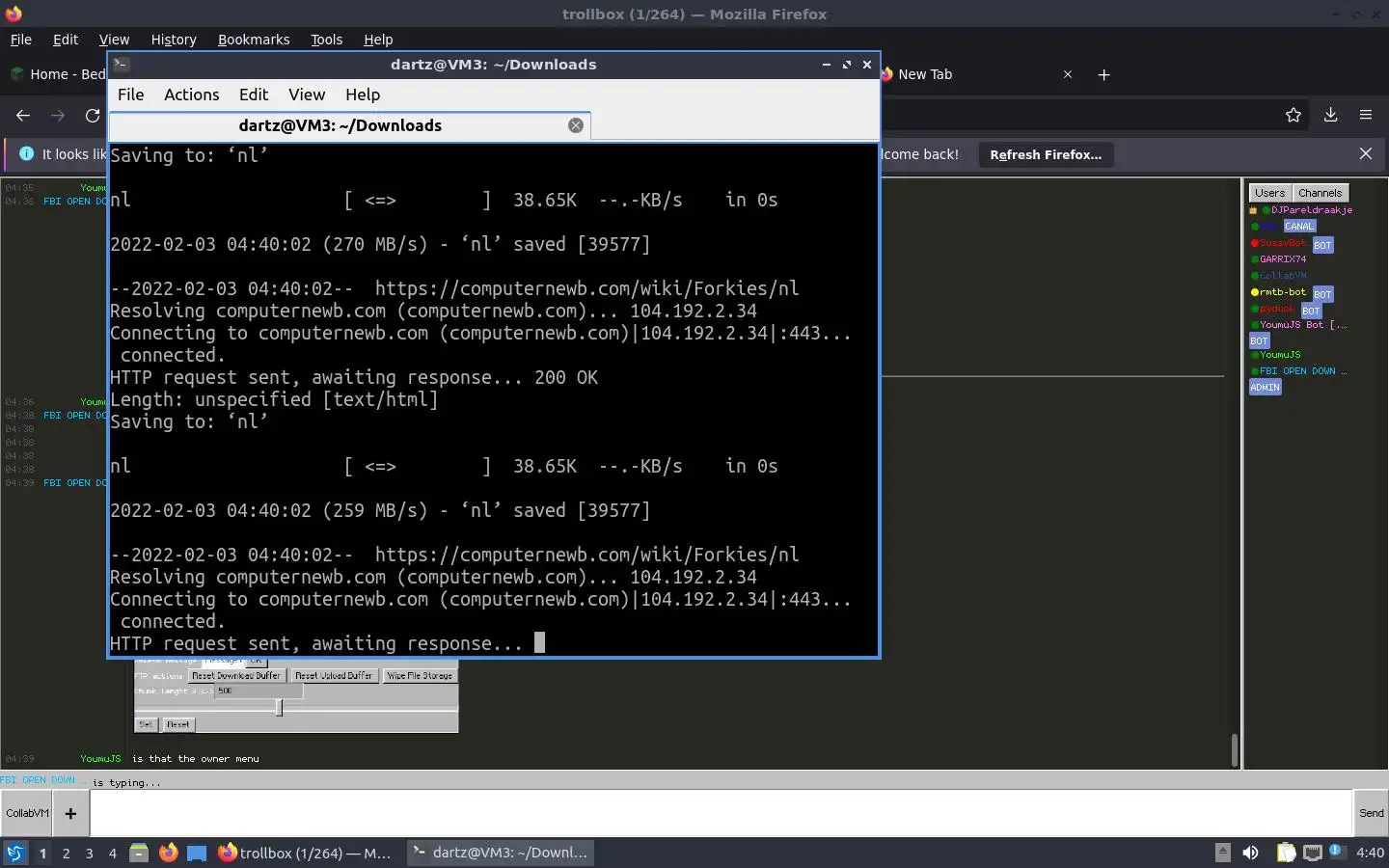Go back with Firefox back arrow
This screenshot has width=1389, height=868.
(23, 115)
